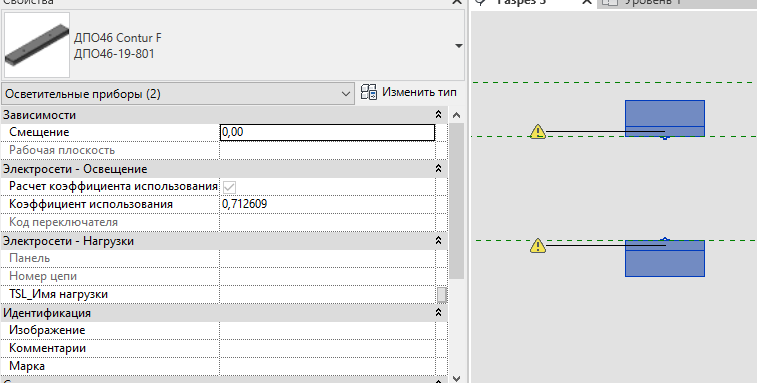Click the Панель parameter label
This screenshot has width=757, height=383.
click(29, 258)
